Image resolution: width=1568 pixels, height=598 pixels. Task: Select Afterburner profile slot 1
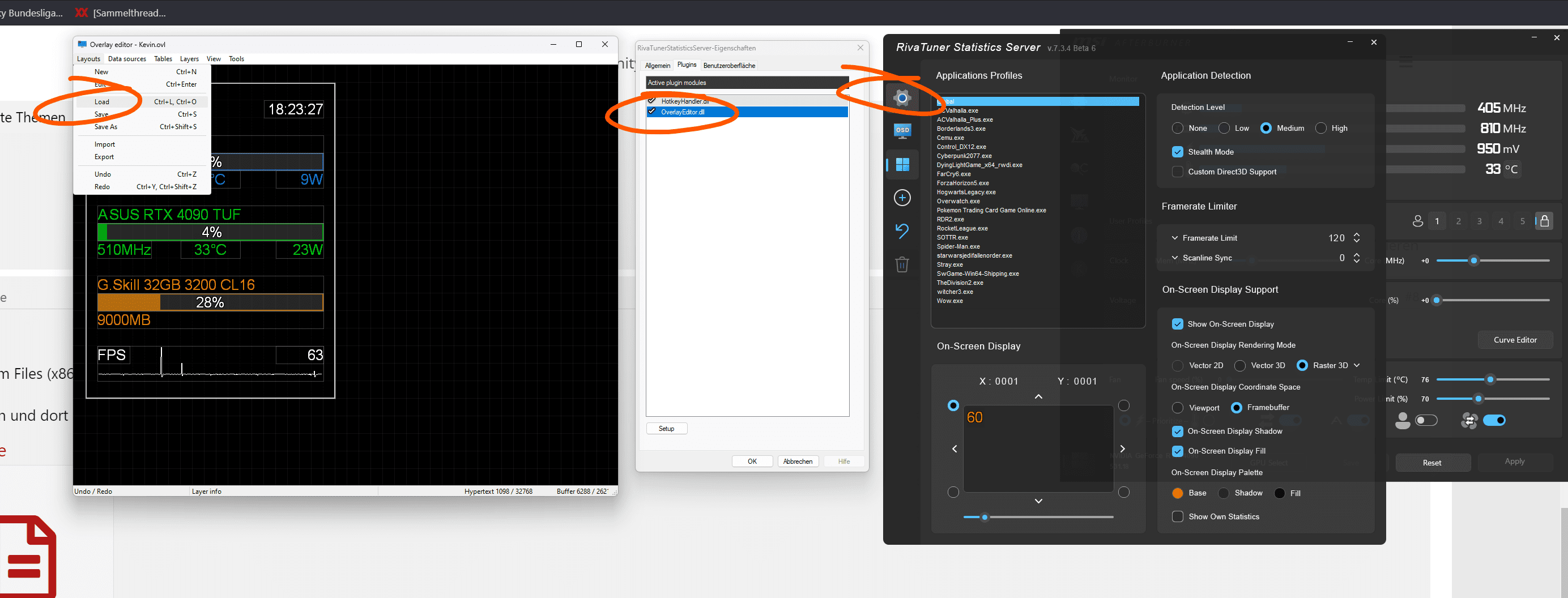[x=1437, y=221]
